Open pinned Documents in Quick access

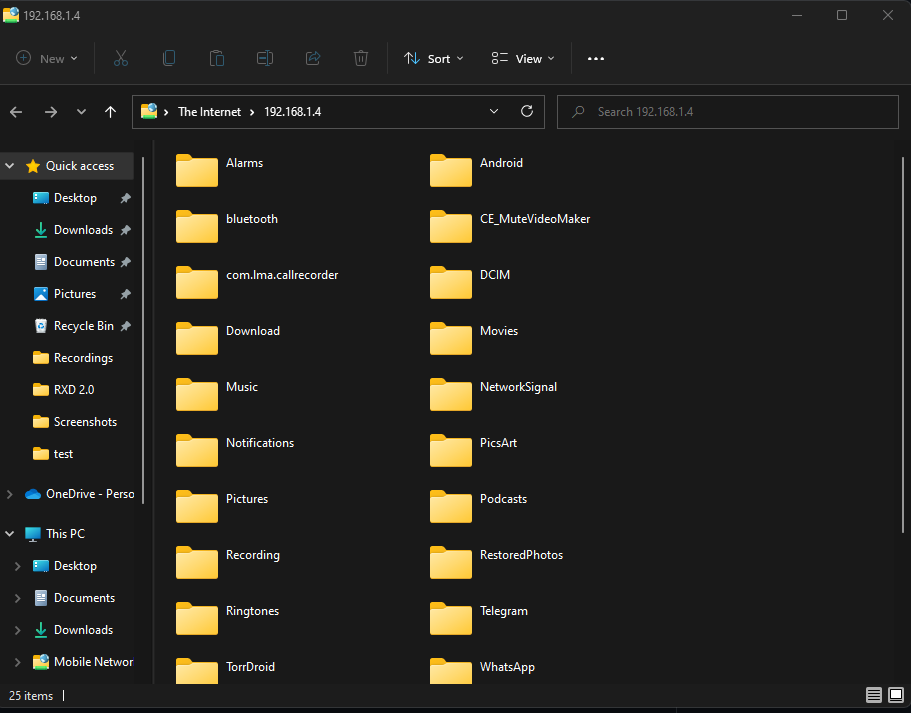[x=74, y=262]
